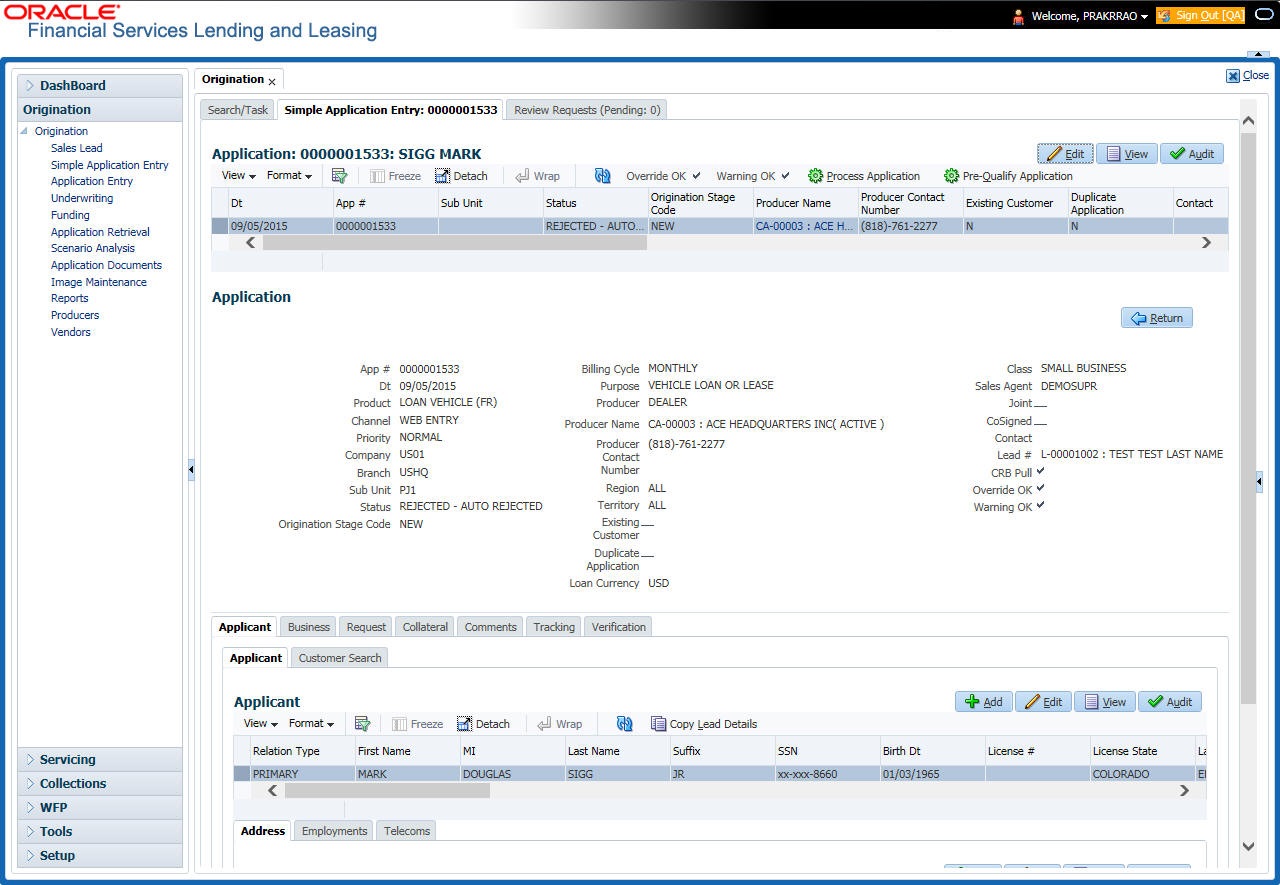Switch to the Search/Task tab

click(238, 110)
